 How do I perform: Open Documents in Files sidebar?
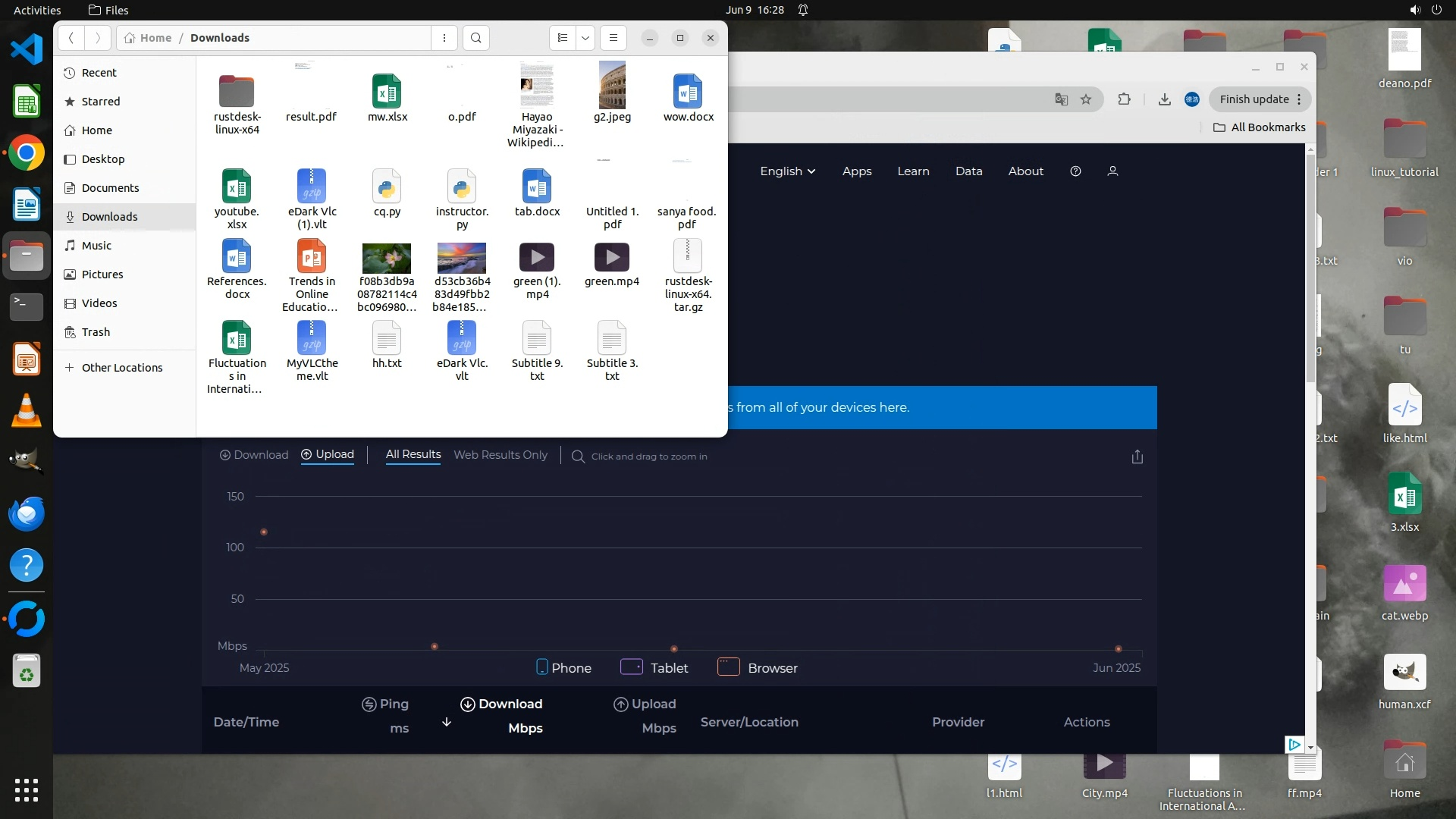(110, 188)
